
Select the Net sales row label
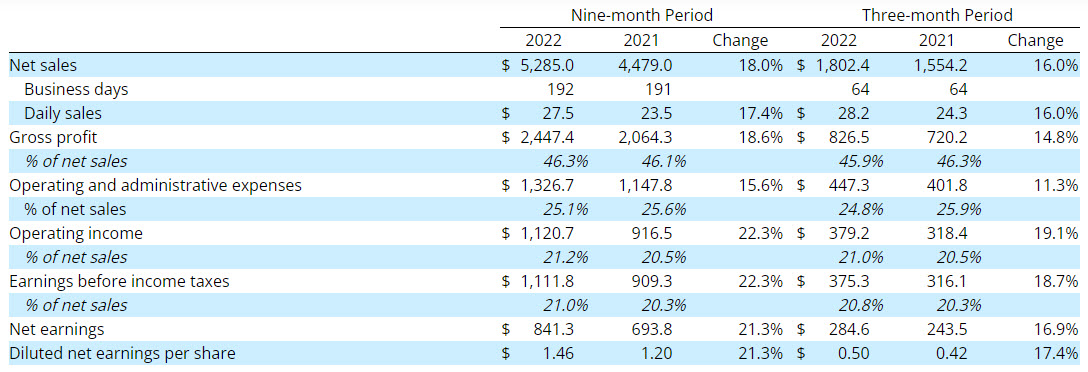[x=43, y=65]
